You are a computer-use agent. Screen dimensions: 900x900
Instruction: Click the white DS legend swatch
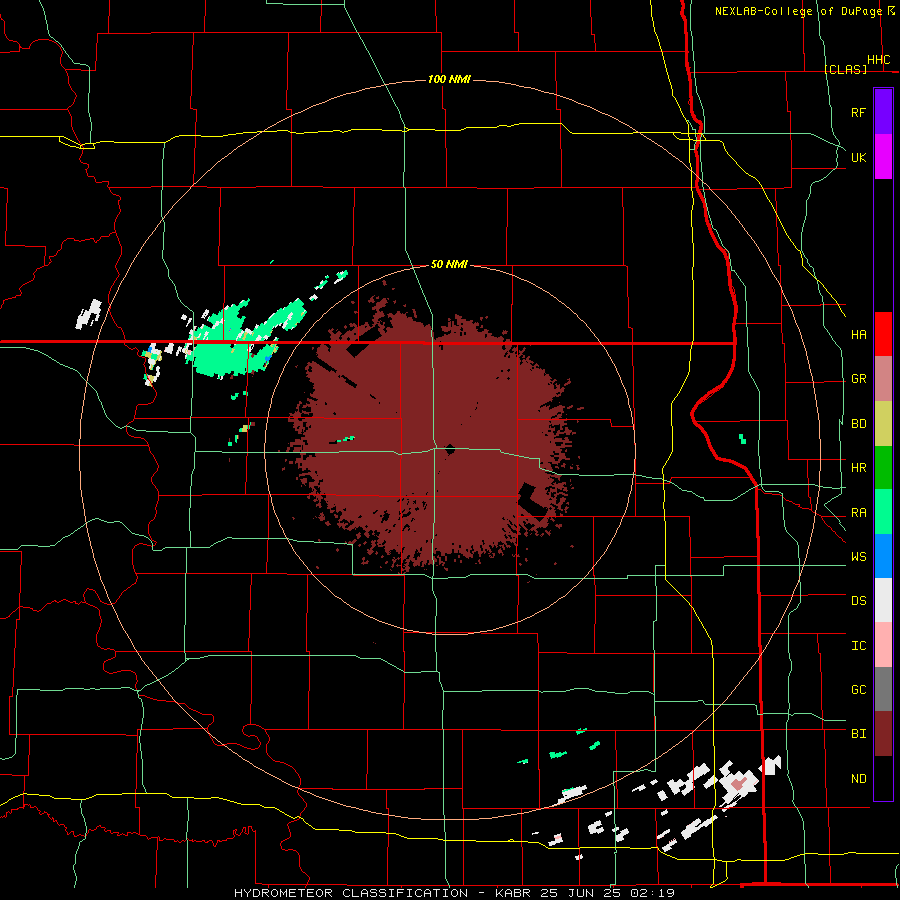coord(883,600)
